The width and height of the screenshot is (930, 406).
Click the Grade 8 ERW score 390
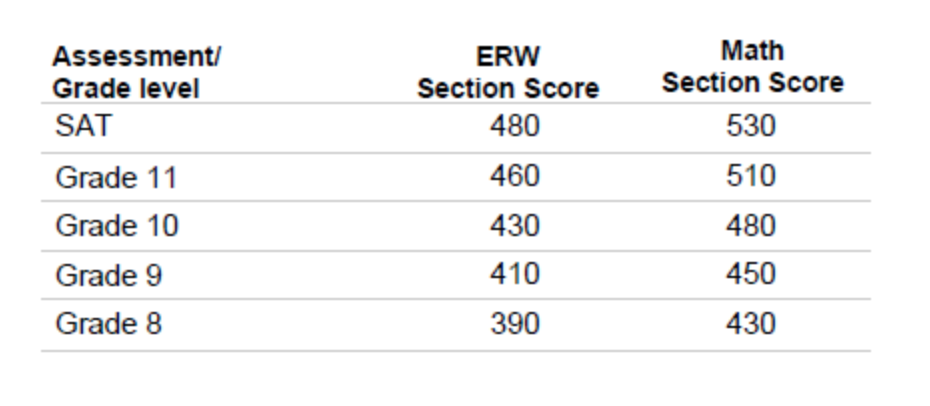click(x=514, y=323)
